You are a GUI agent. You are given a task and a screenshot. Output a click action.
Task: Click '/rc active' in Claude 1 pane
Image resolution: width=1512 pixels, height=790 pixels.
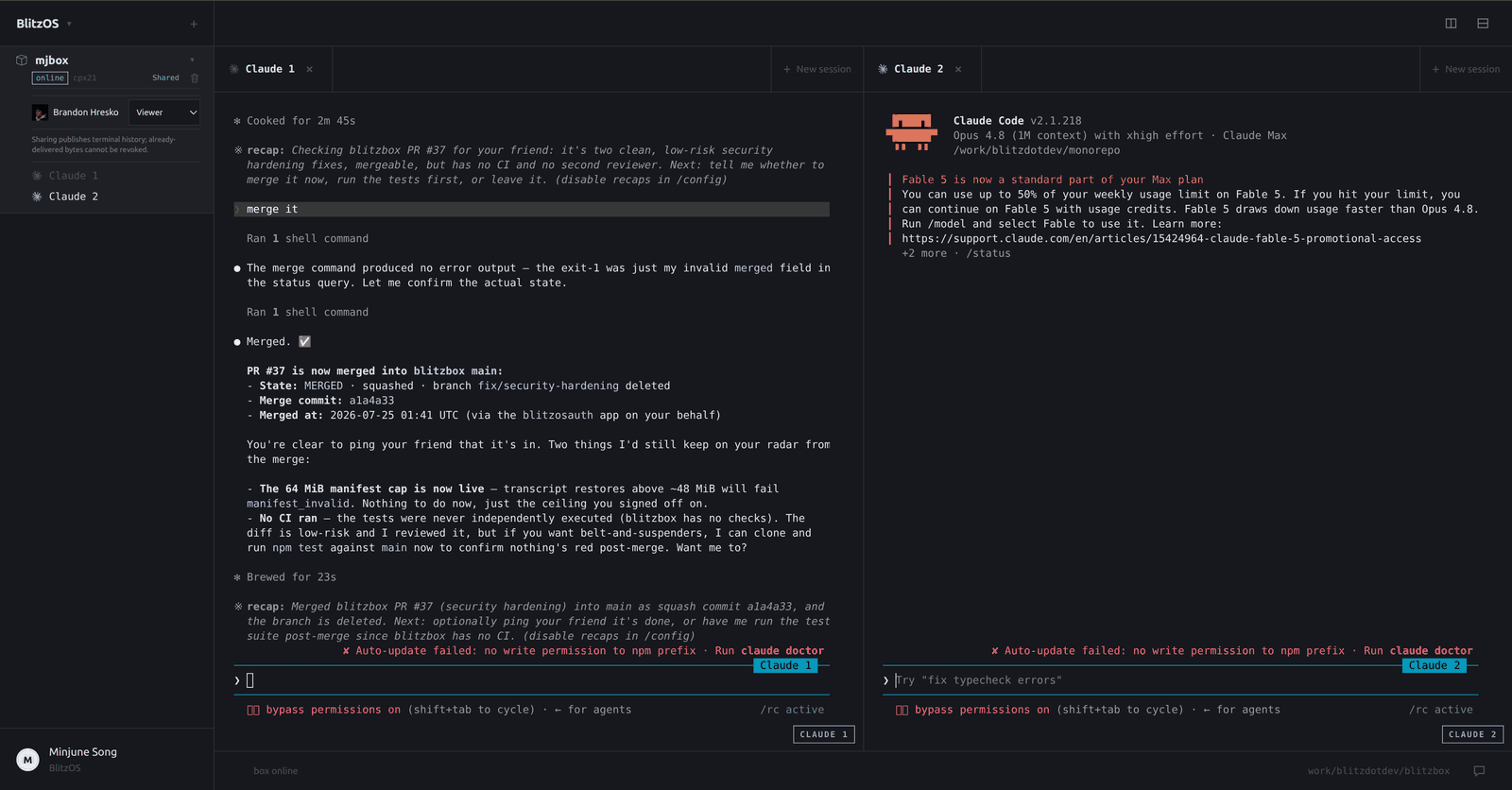coord(792,710)
